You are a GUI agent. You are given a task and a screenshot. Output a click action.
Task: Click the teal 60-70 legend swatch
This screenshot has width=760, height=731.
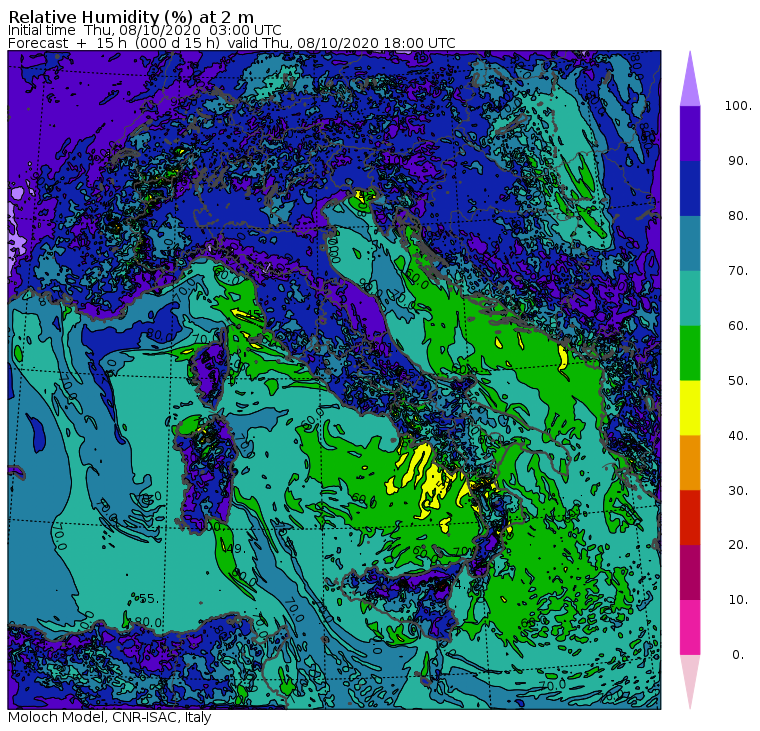pyautogui.click(x=690, y=298)
